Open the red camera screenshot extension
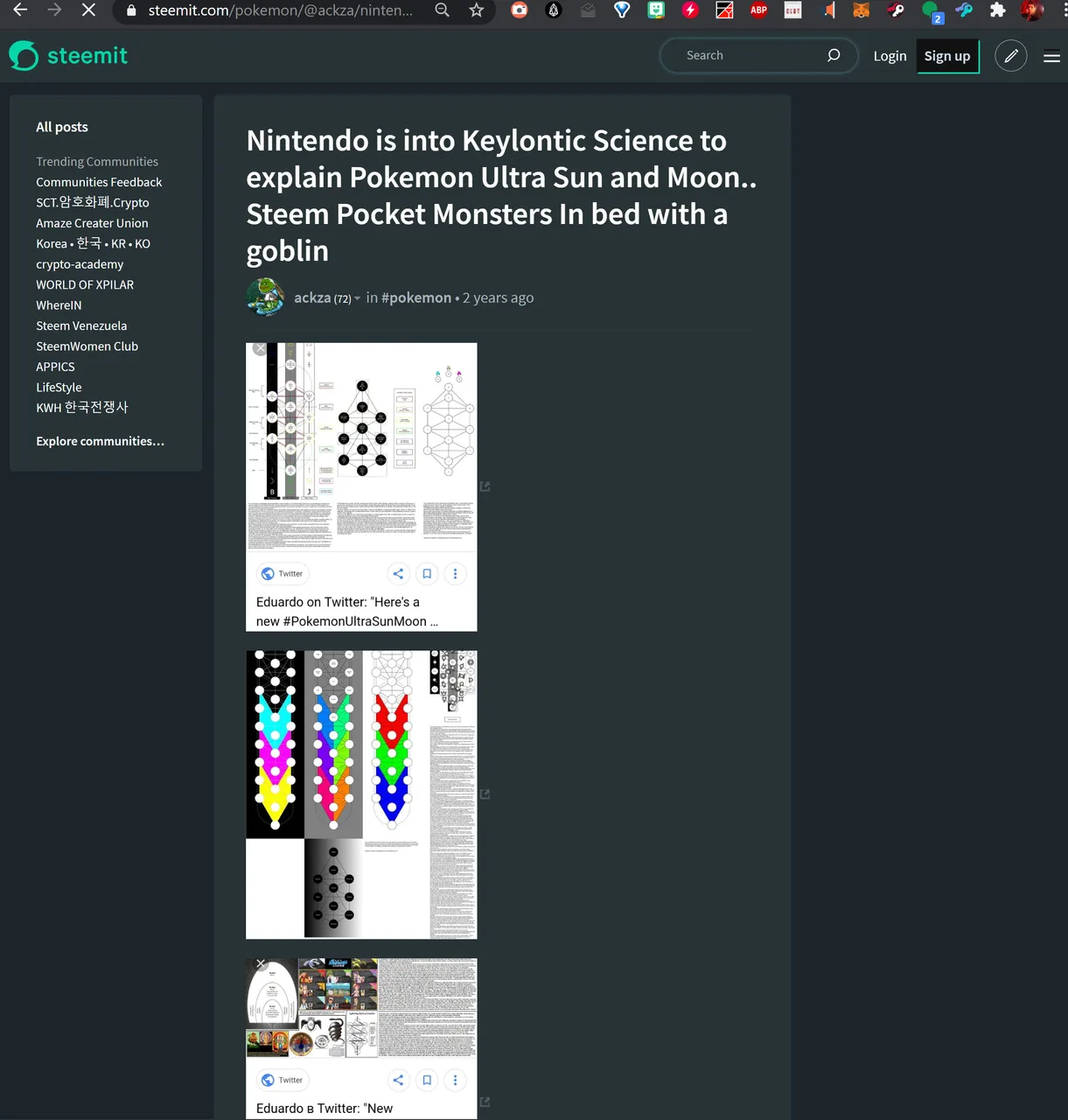 pyautogui.click(x=520, y=10)
